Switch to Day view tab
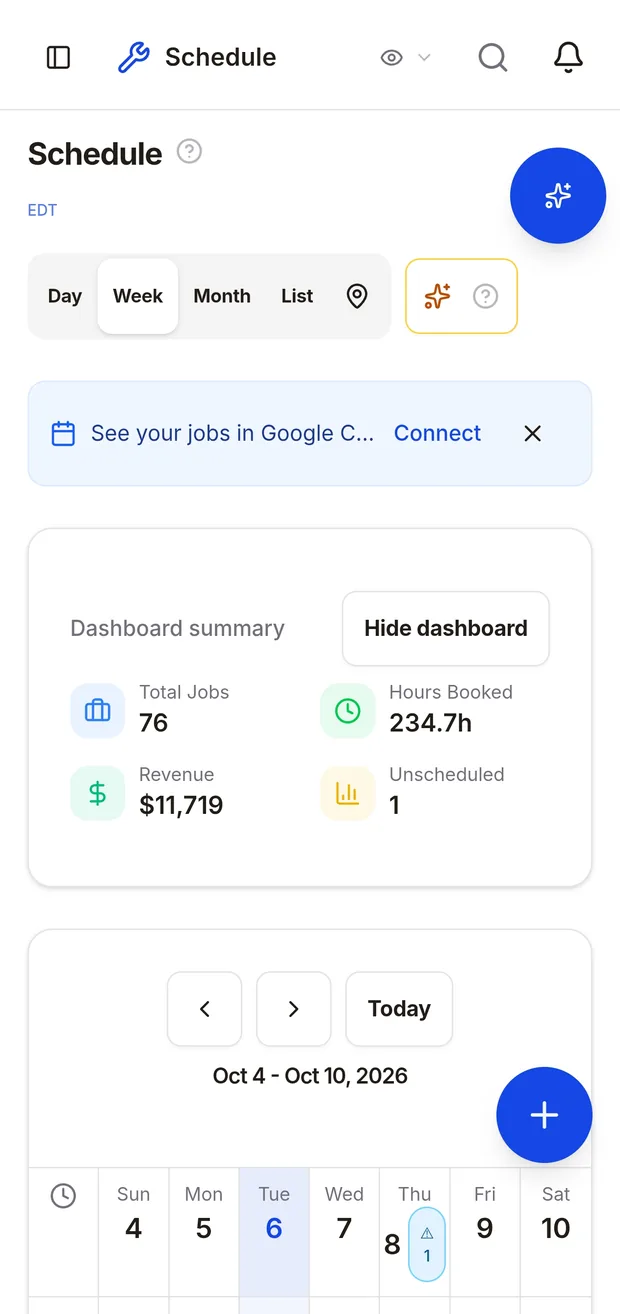Viewport: 620px width, 1314px height. tap(65, 296)
